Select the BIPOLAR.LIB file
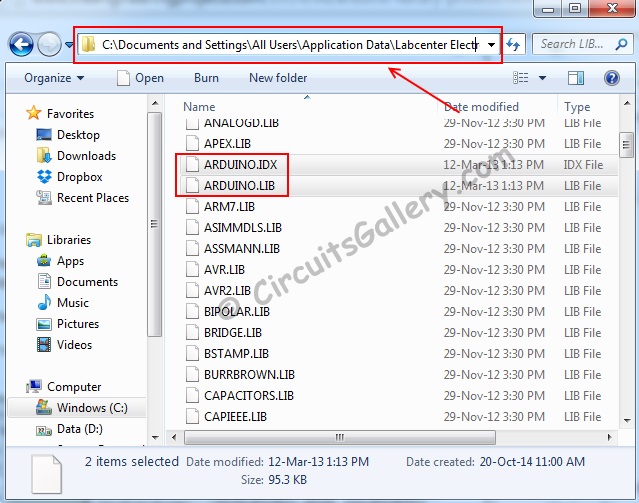639x503 pixels. pos(236,312)
